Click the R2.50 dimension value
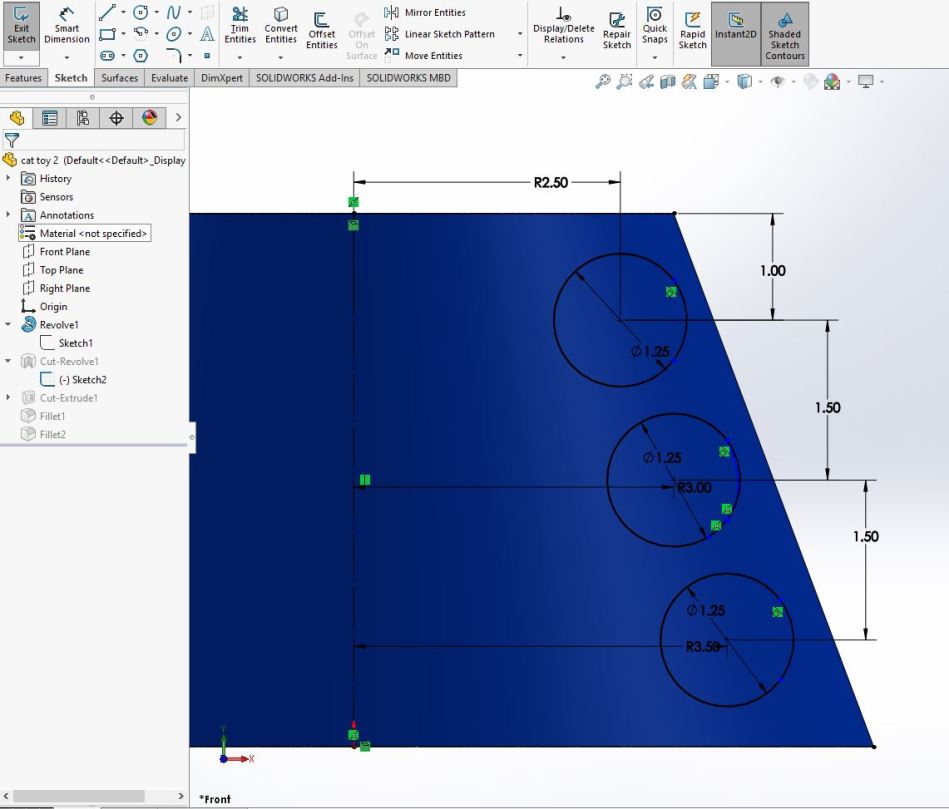 coord(551,182)
